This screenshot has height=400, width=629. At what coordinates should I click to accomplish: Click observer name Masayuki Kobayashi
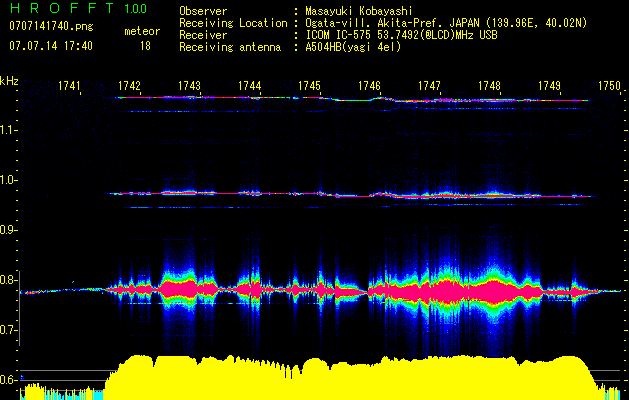pos(359,11)
